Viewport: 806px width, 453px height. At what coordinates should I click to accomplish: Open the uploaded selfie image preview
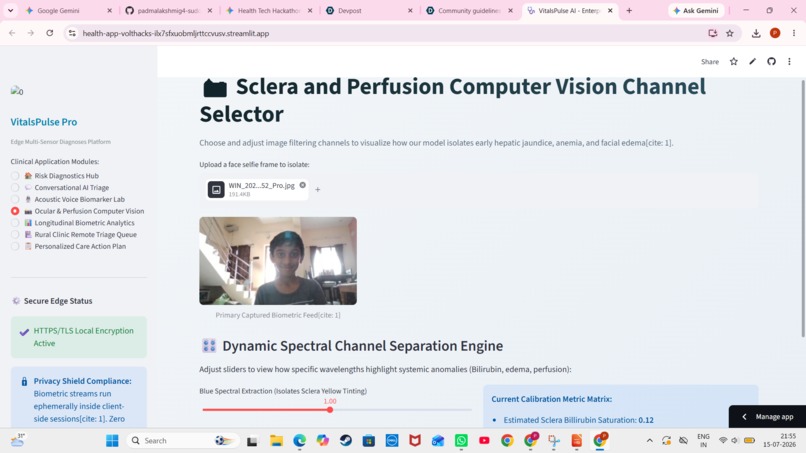278,261
